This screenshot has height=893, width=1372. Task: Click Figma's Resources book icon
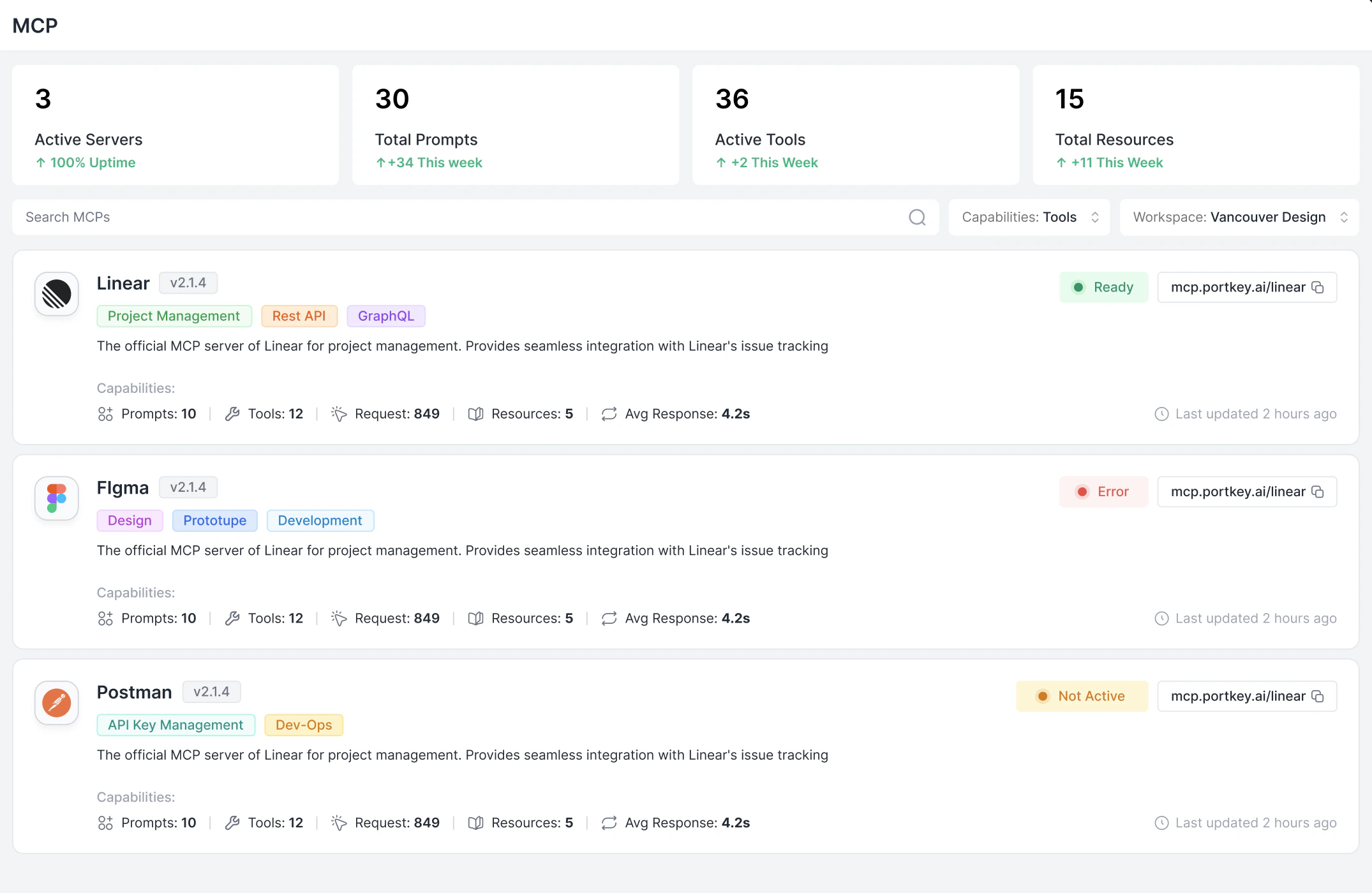point(475,619)
